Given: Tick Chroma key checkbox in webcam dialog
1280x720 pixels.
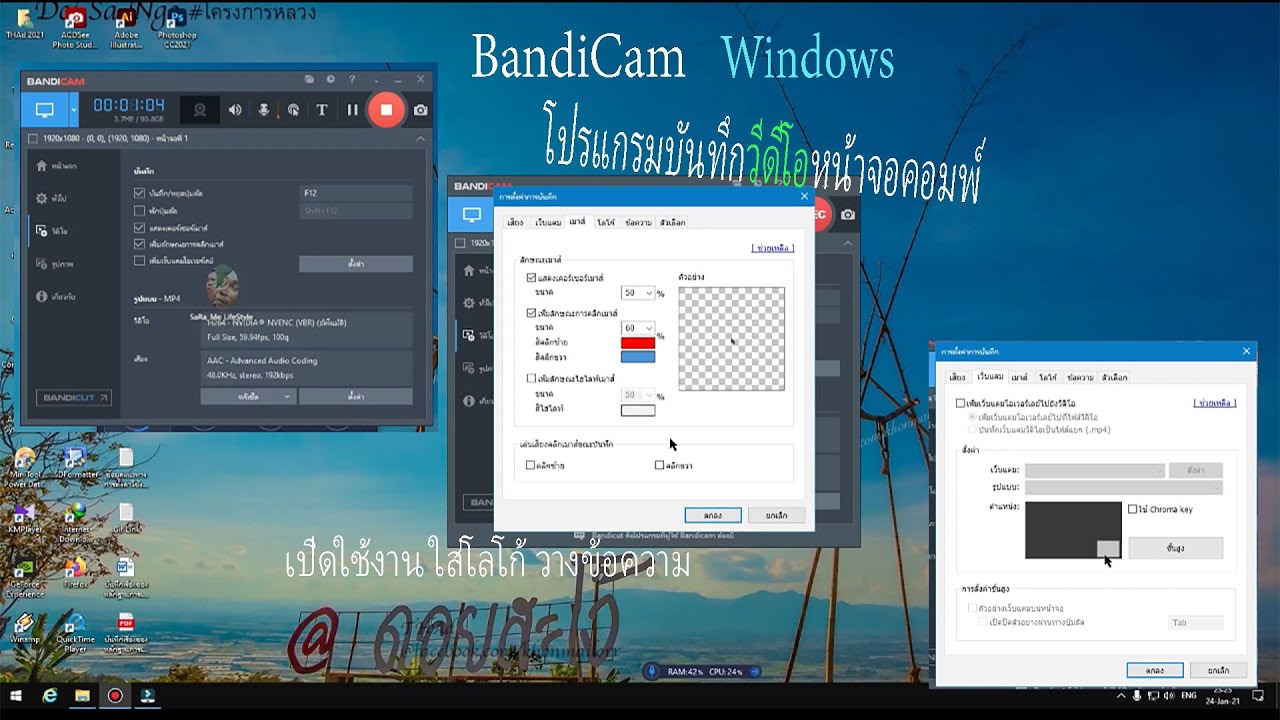Looking at the screenshot, I should pyautogui.click(x=1132, y=509).
